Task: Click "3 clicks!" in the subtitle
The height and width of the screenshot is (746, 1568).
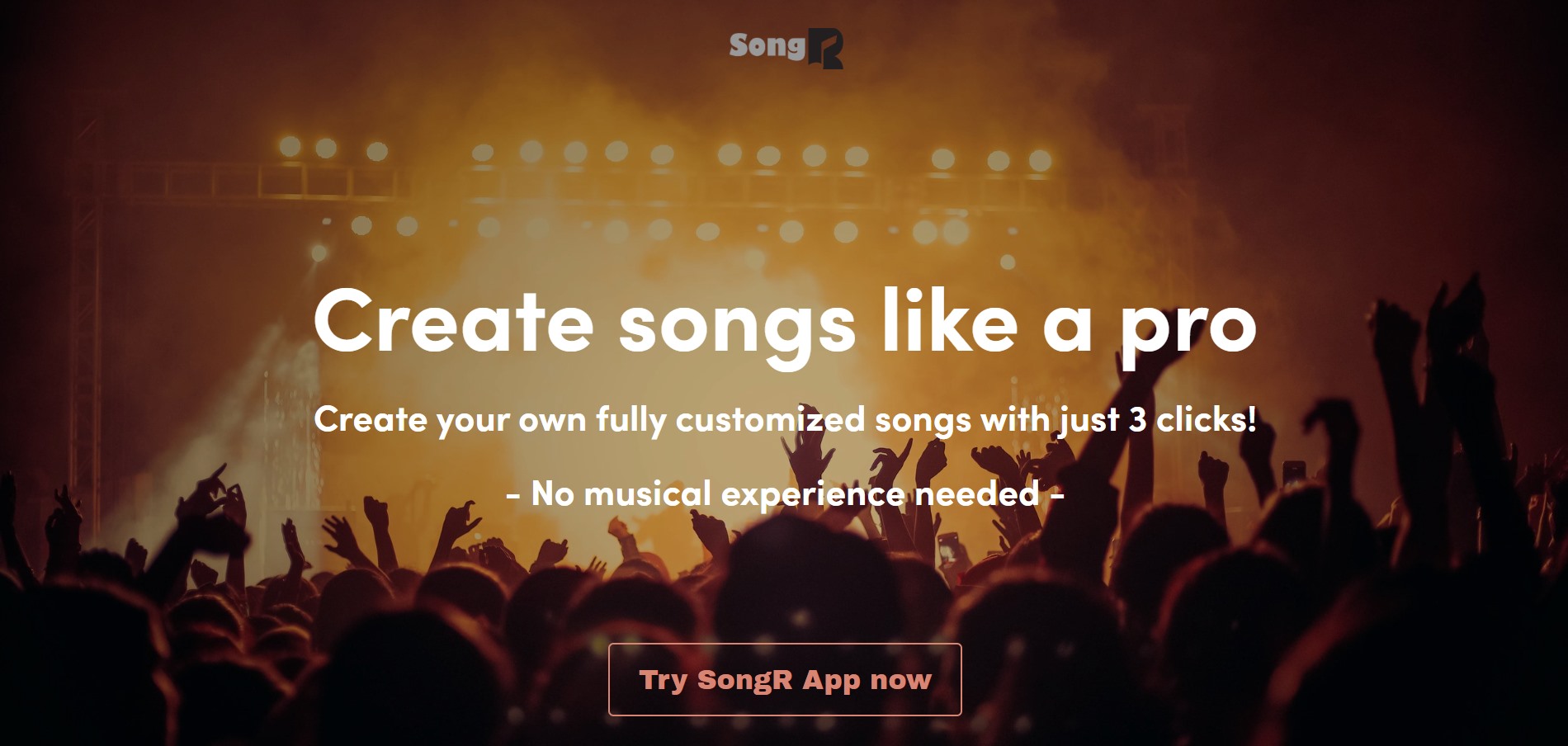Action: [1193, 419]
